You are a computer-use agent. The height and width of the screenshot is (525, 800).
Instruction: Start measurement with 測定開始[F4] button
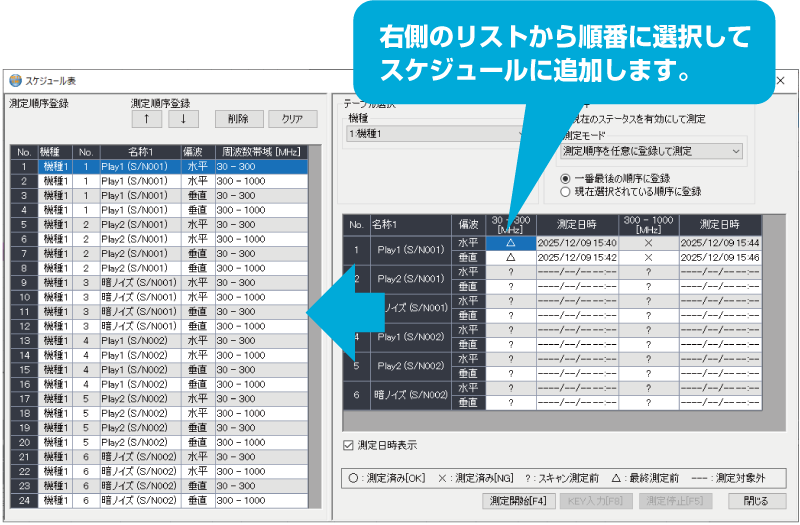[518, 501]
